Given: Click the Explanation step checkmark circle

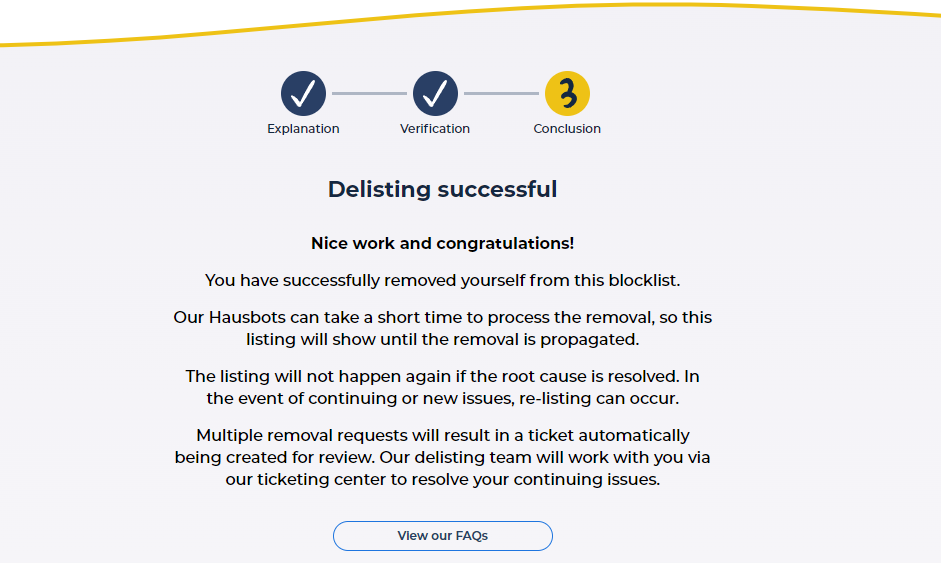Looking at the screenshot, I should [303, 94].
